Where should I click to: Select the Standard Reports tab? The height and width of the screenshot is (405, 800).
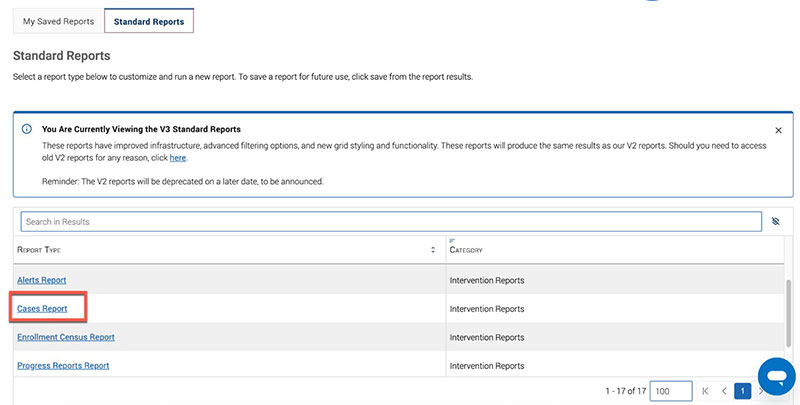148,21
